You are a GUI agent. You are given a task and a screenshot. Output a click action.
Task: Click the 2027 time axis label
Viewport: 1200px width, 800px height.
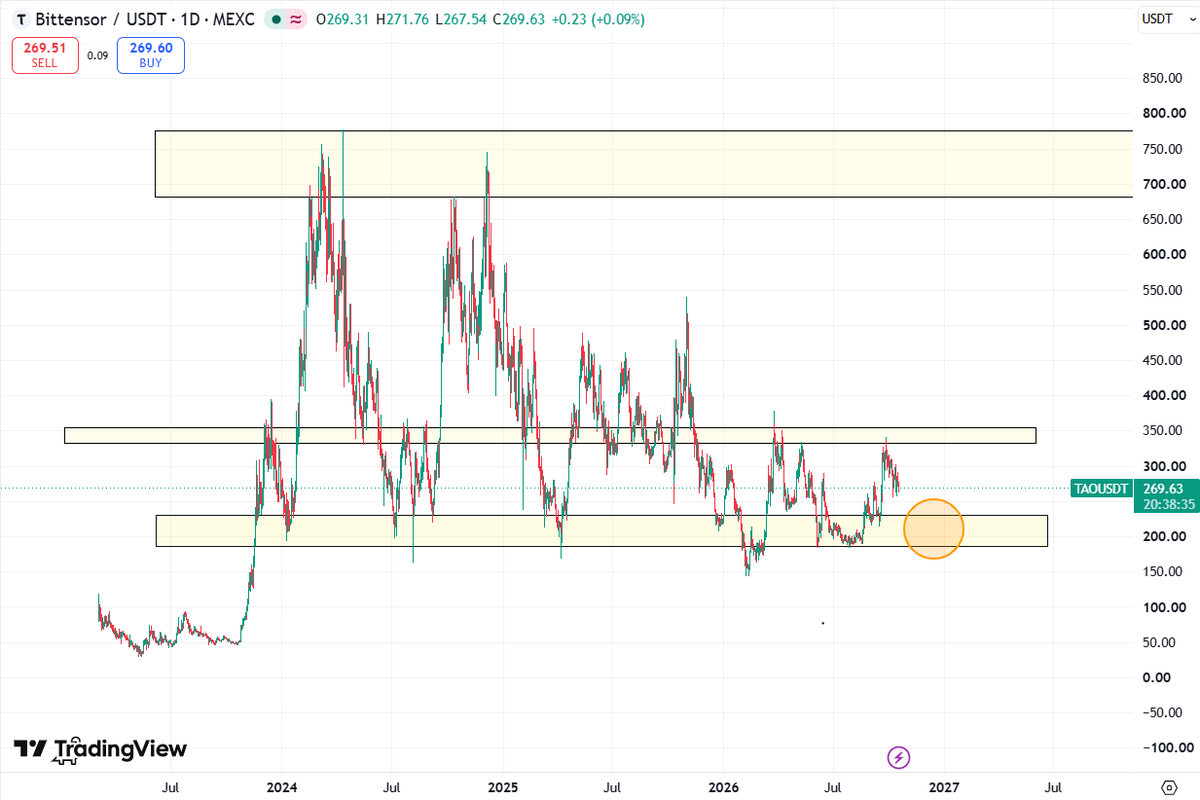pyautogui.click(x=943, y=787)
